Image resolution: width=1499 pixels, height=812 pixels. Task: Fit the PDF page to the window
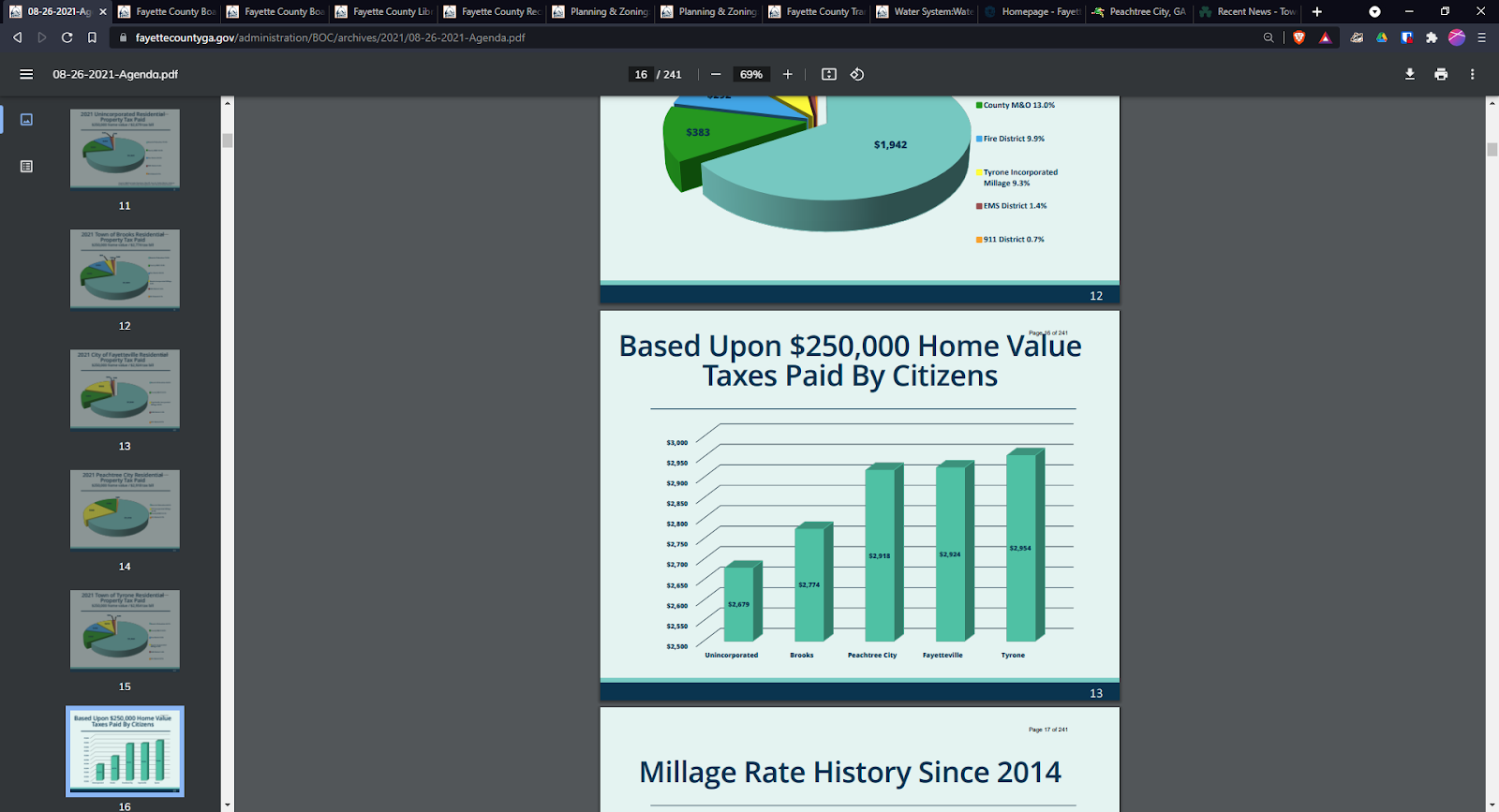coord(829,74)
